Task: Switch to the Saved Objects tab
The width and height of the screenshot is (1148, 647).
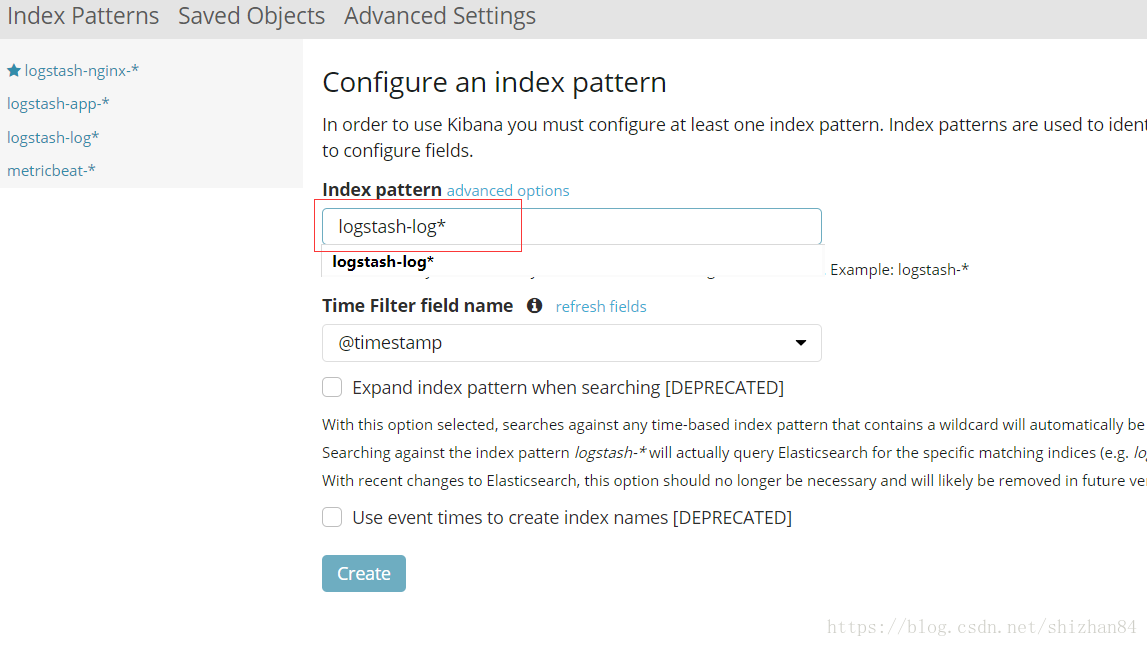Action: (x=252, y=16)
